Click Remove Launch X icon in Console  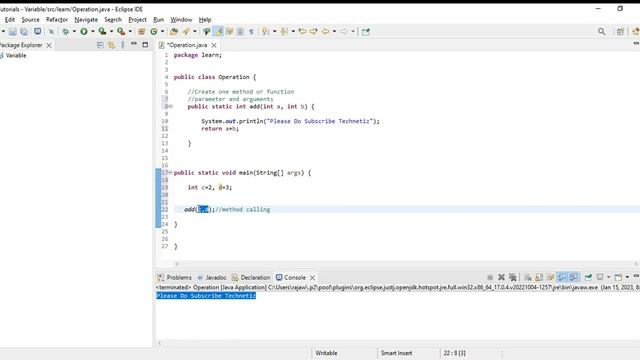pyautogui.click(x=502, y=277)
